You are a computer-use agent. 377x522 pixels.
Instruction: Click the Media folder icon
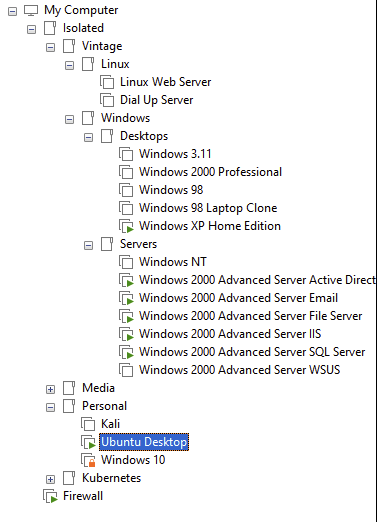(x=69, y=388)
